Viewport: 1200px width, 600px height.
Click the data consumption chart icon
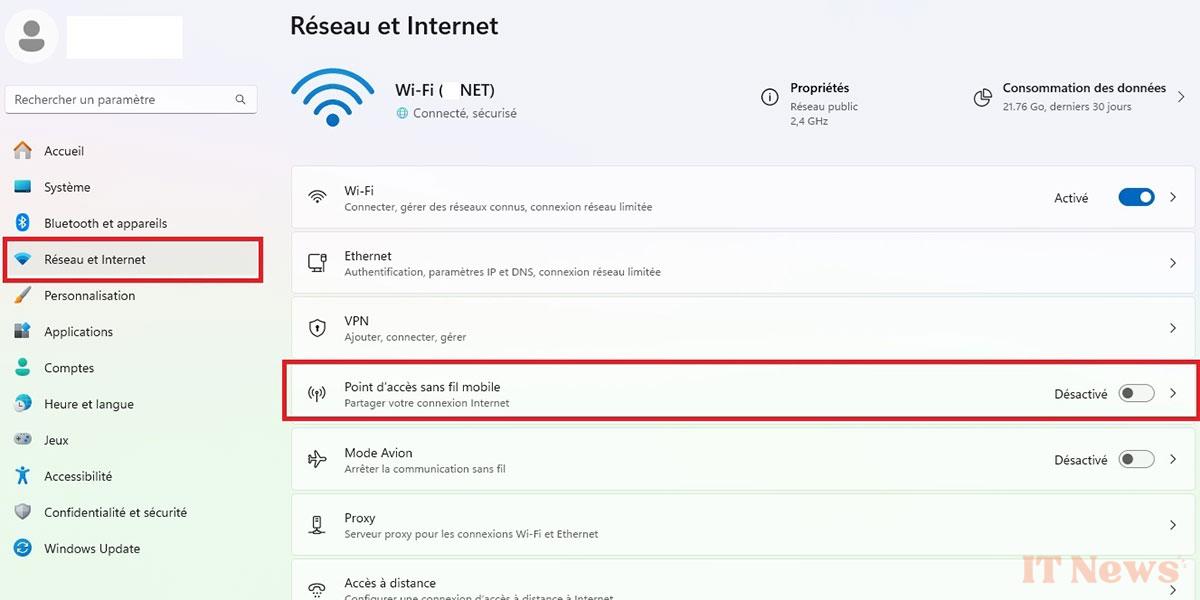pos(982,97)
